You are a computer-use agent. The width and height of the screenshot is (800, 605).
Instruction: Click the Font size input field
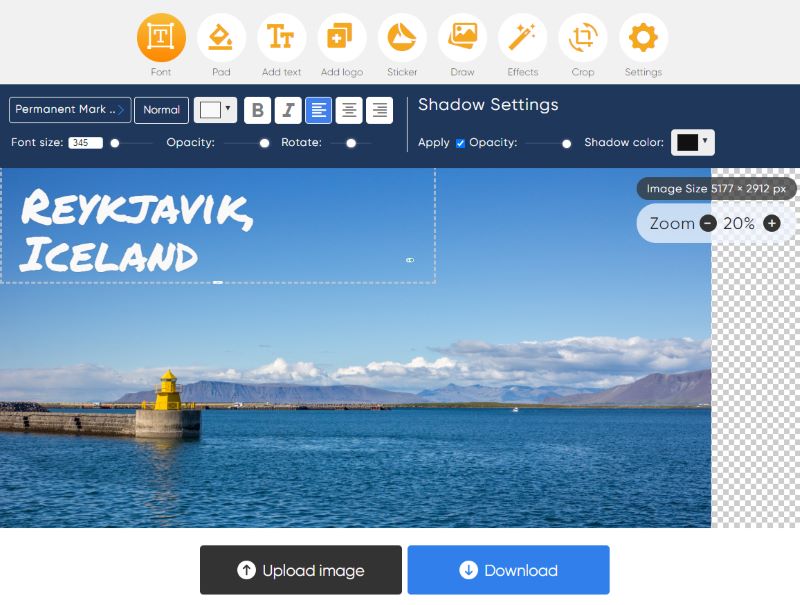pyautogui.click(x=85, y=143)
